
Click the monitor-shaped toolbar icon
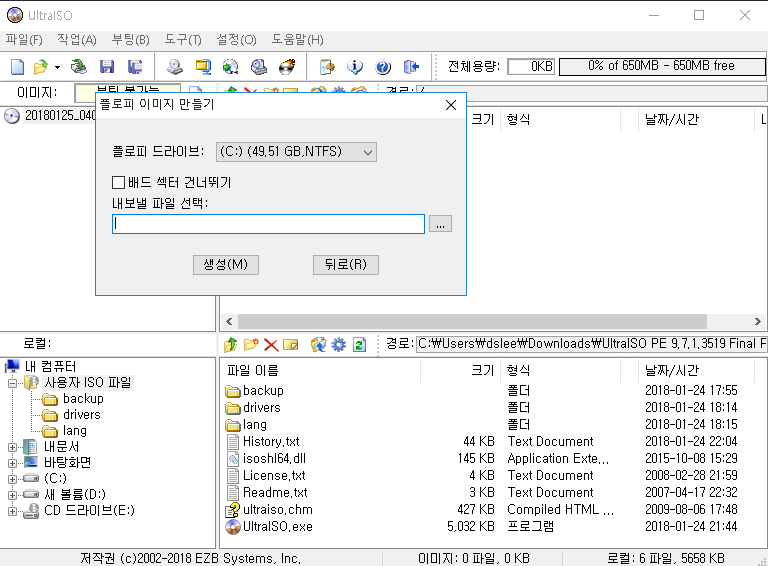[x=203, y=67]
